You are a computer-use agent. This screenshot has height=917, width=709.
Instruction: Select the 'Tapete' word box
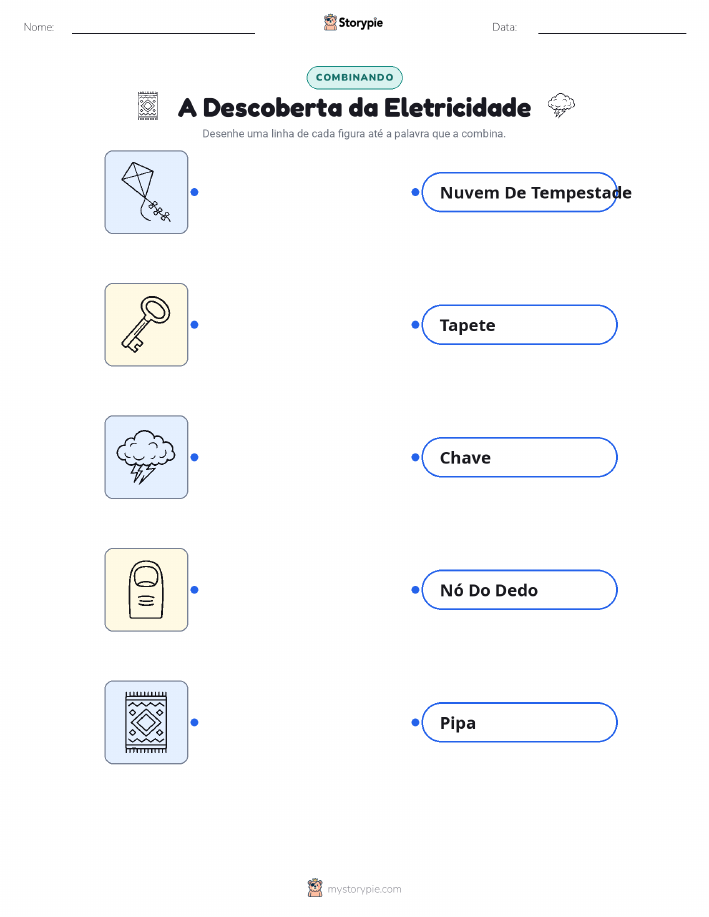click(519, 325)
